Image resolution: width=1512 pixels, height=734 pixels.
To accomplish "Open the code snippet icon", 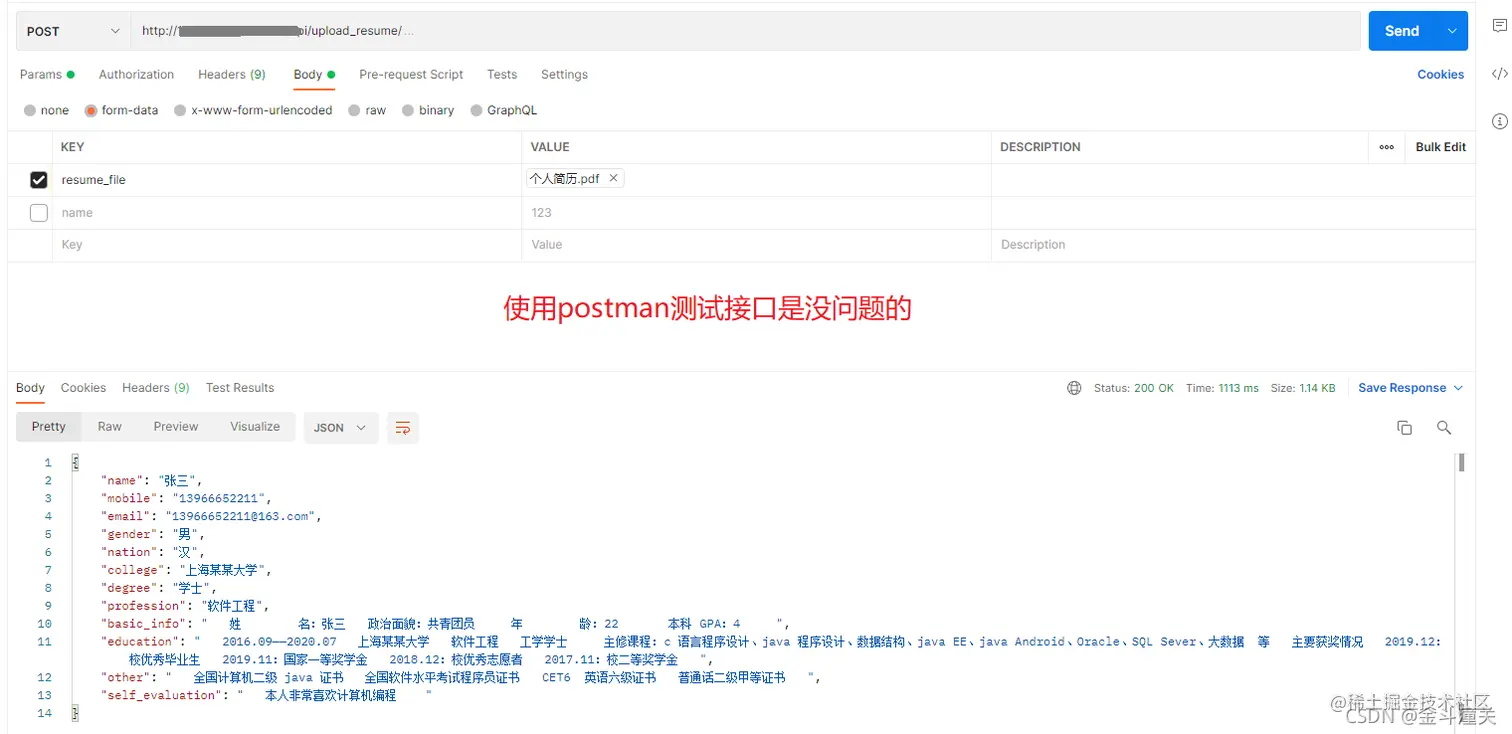I will coord(1499,74).
